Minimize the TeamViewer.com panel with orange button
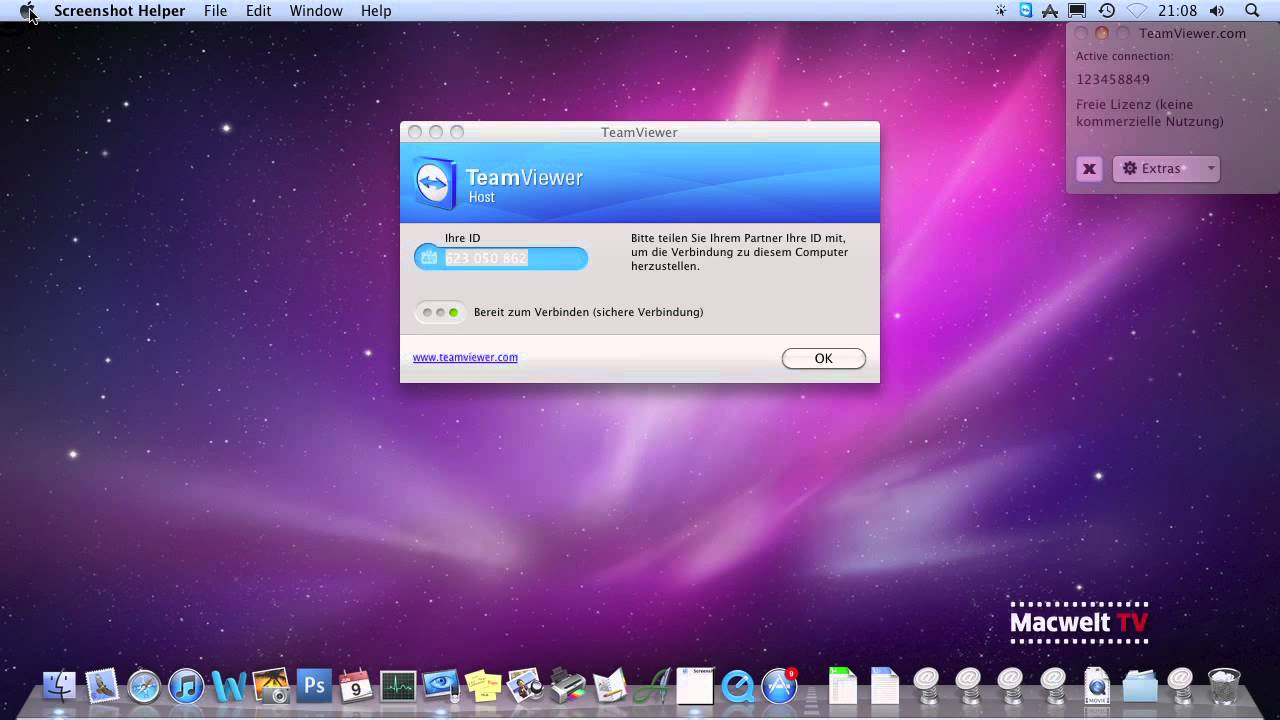1280x720 pixels. tap(1102, 33)
